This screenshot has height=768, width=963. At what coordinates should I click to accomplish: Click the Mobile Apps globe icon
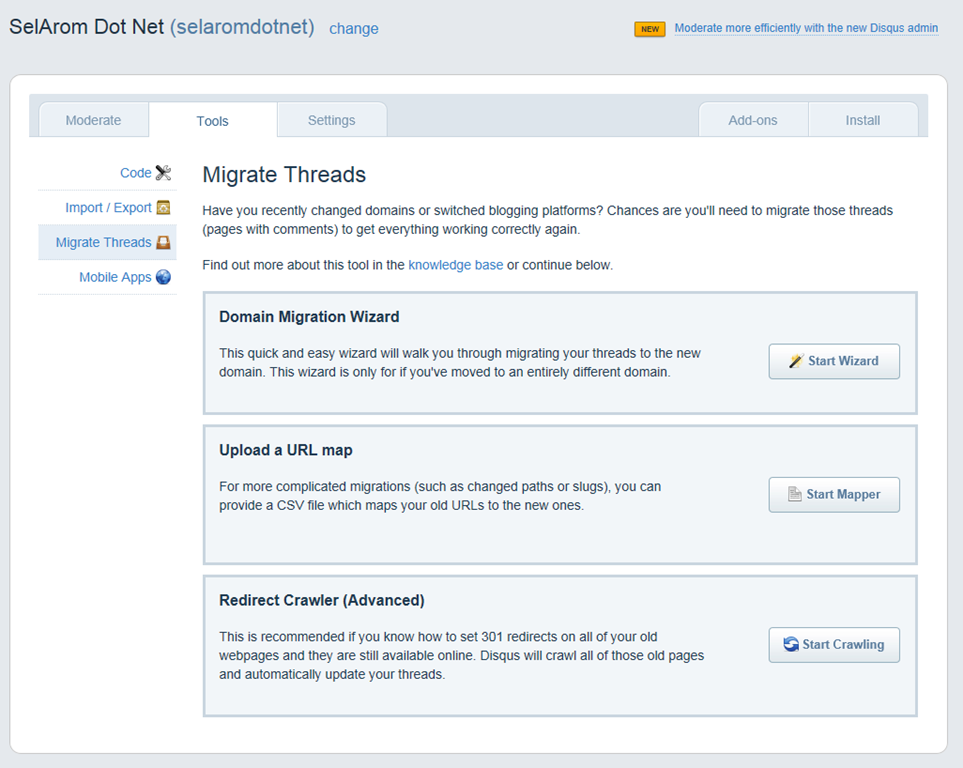pos(164,277)
